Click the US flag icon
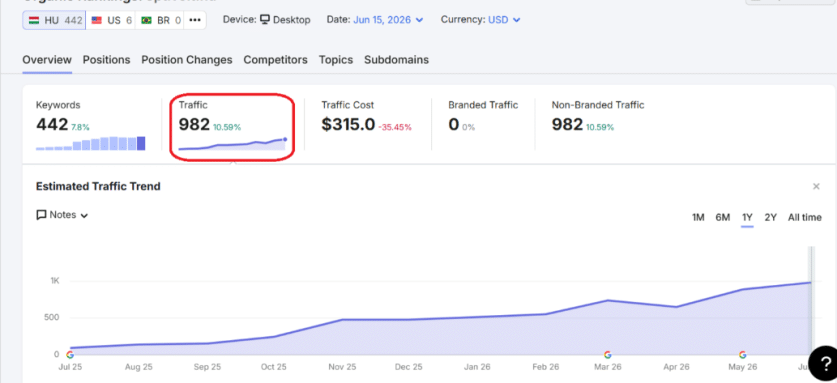 click(x=97, y=20)
